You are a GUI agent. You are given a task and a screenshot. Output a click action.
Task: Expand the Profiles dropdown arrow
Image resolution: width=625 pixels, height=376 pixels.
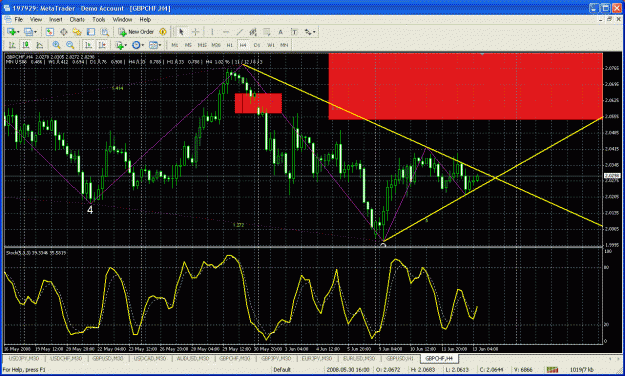(35, 32)
